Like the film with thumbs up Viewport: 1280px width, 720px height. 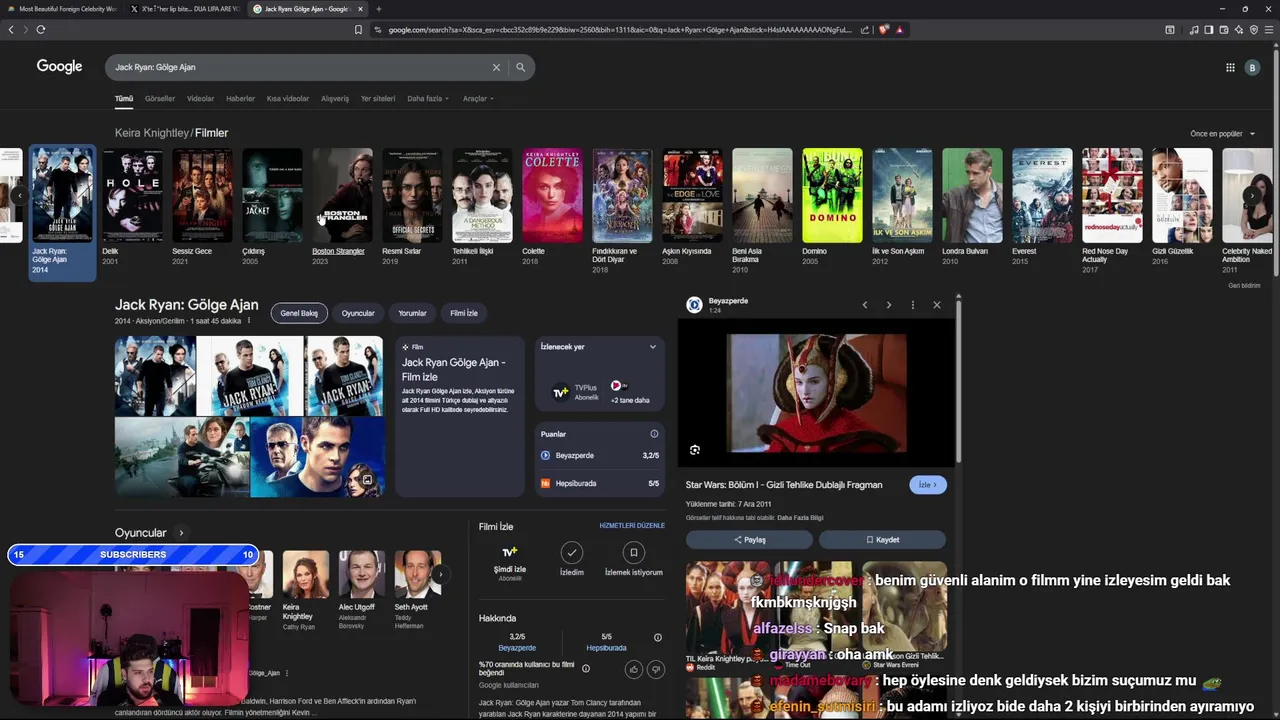click(633, 669)
